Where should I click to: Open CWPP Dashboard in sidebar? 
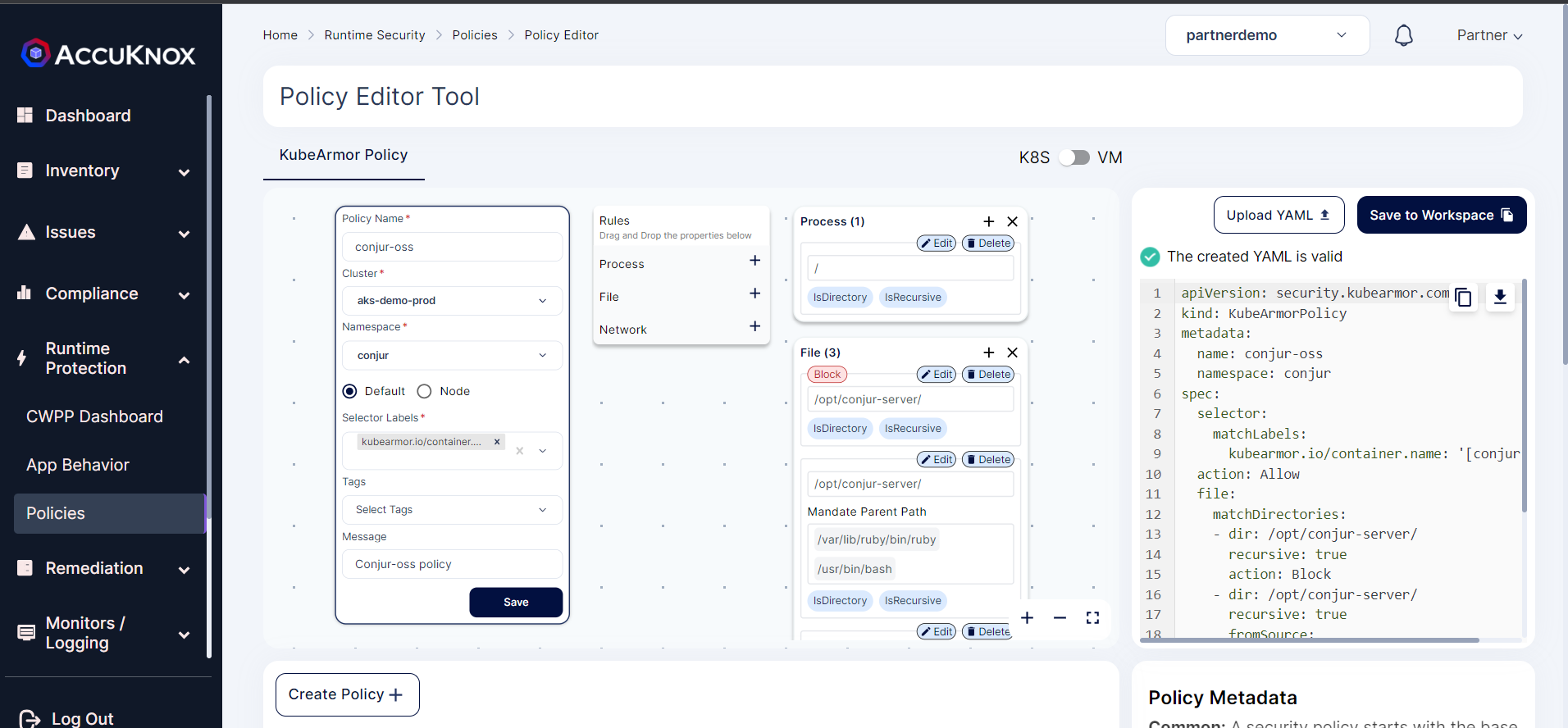94,416
